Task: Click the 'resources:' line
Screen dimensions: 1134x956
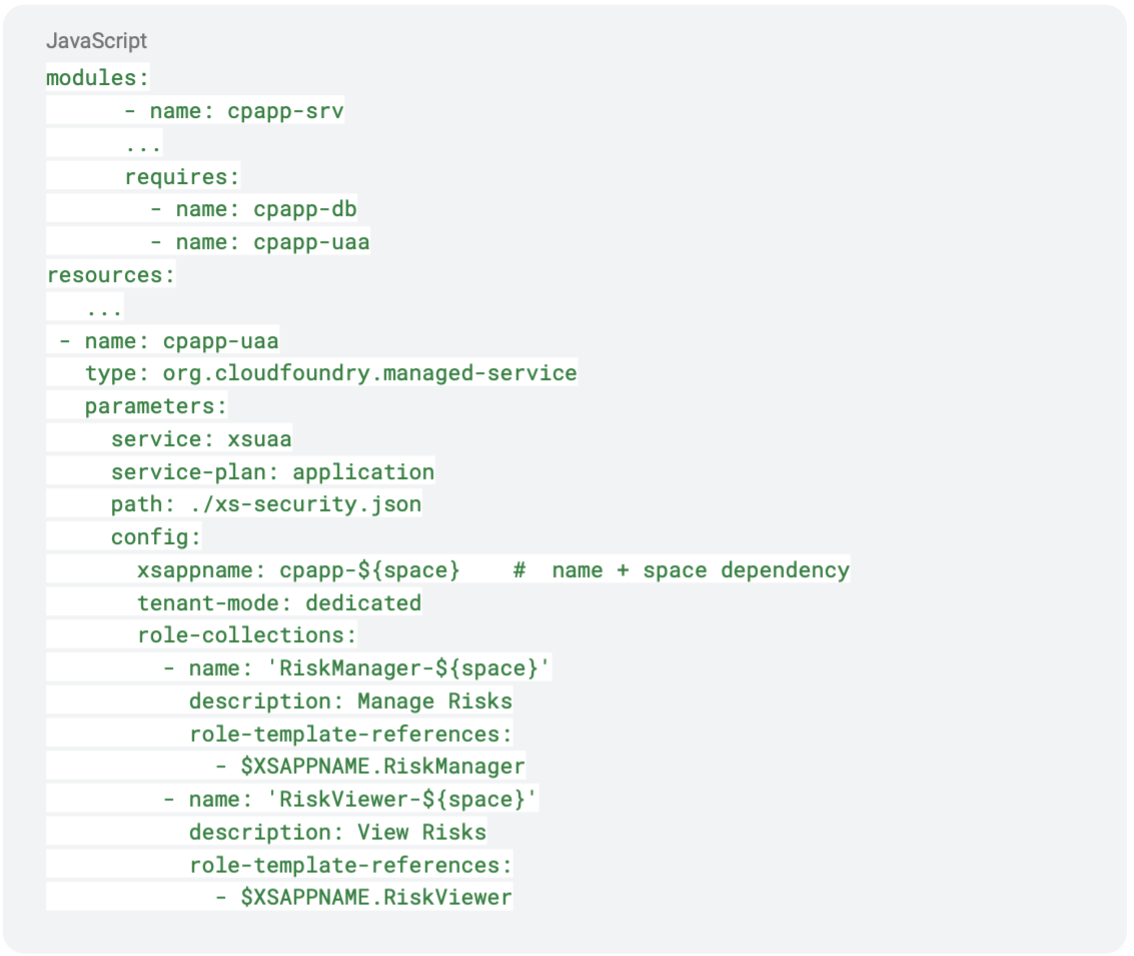Action: pos(111,276)
